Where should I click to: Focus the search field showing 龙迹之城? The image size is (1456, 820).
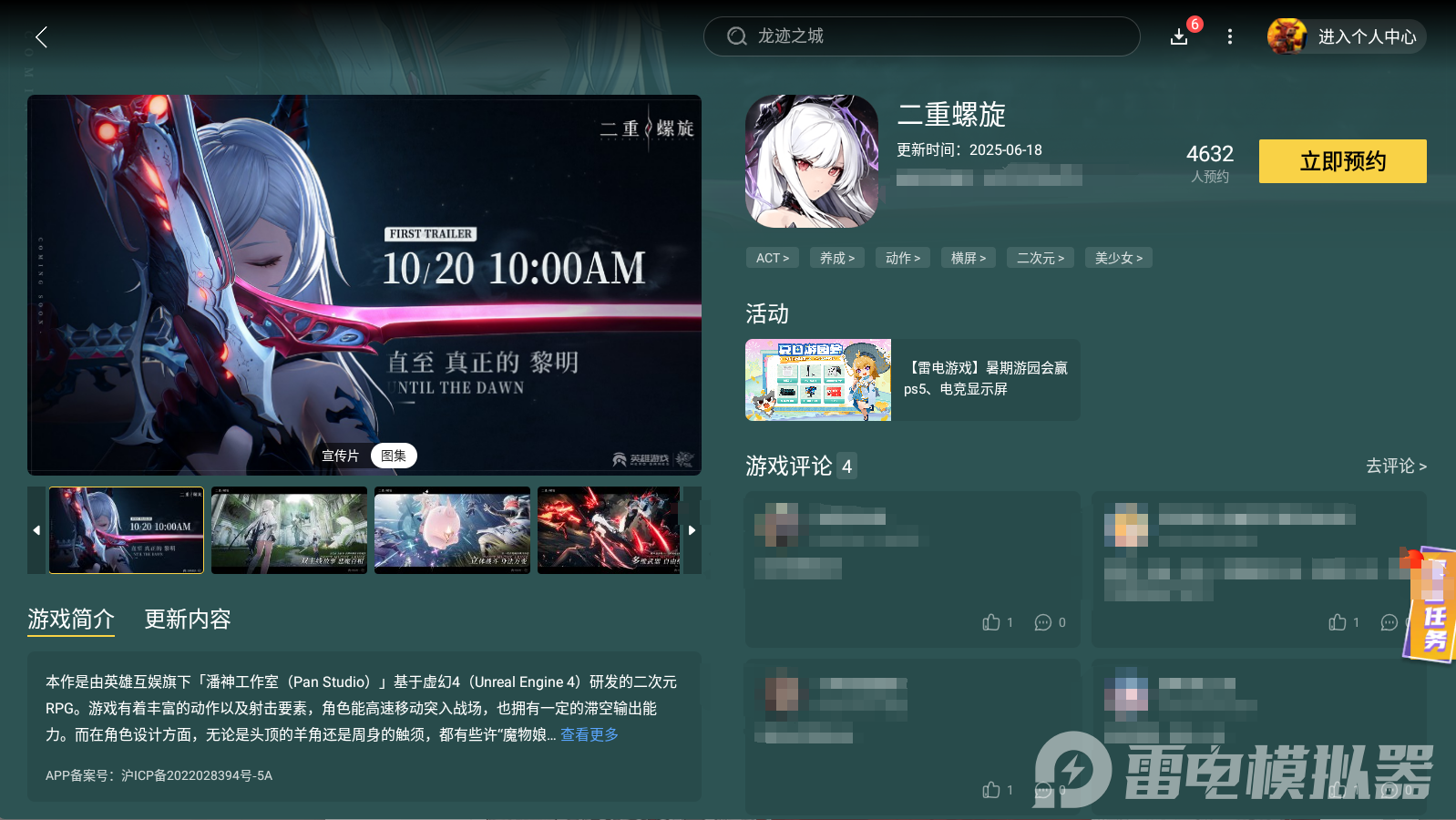(922, 36)
